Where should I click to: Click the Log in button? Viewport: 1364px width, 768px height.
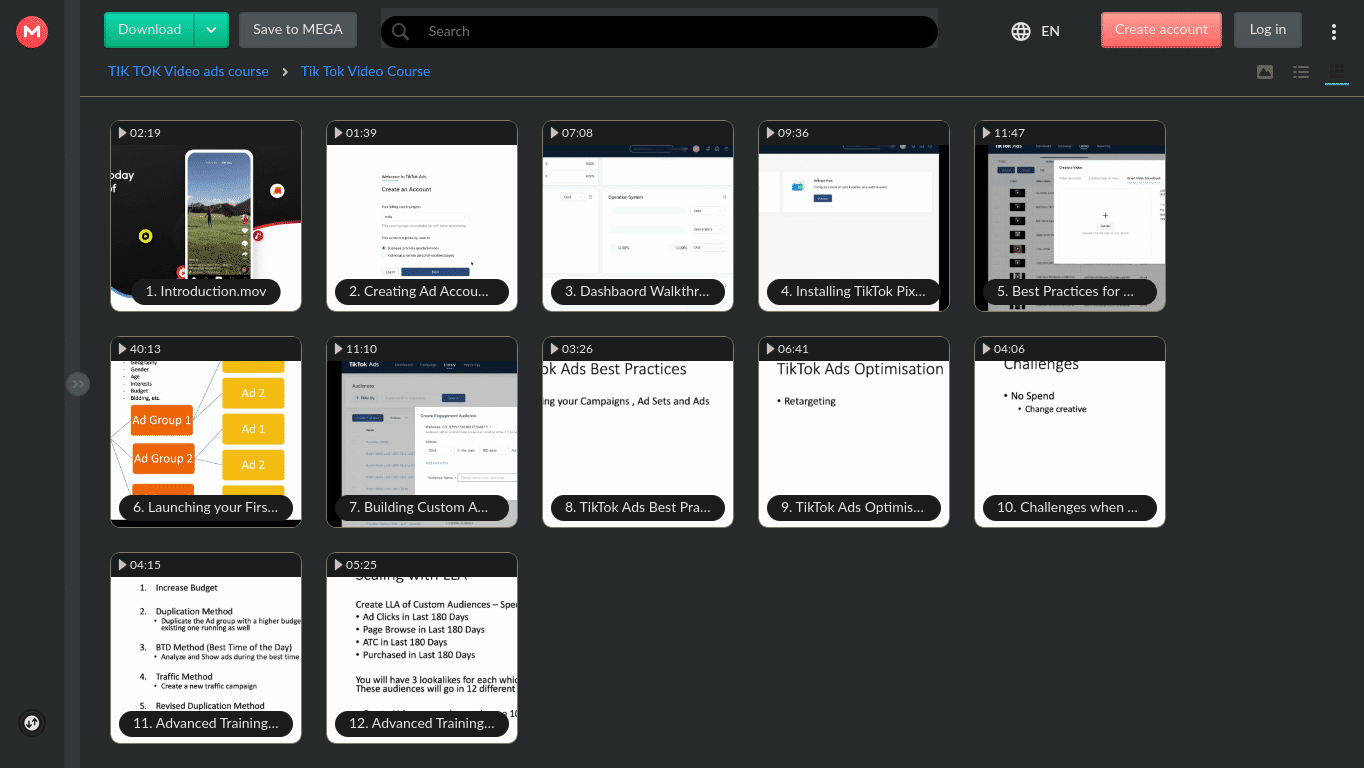(1268, 30)
